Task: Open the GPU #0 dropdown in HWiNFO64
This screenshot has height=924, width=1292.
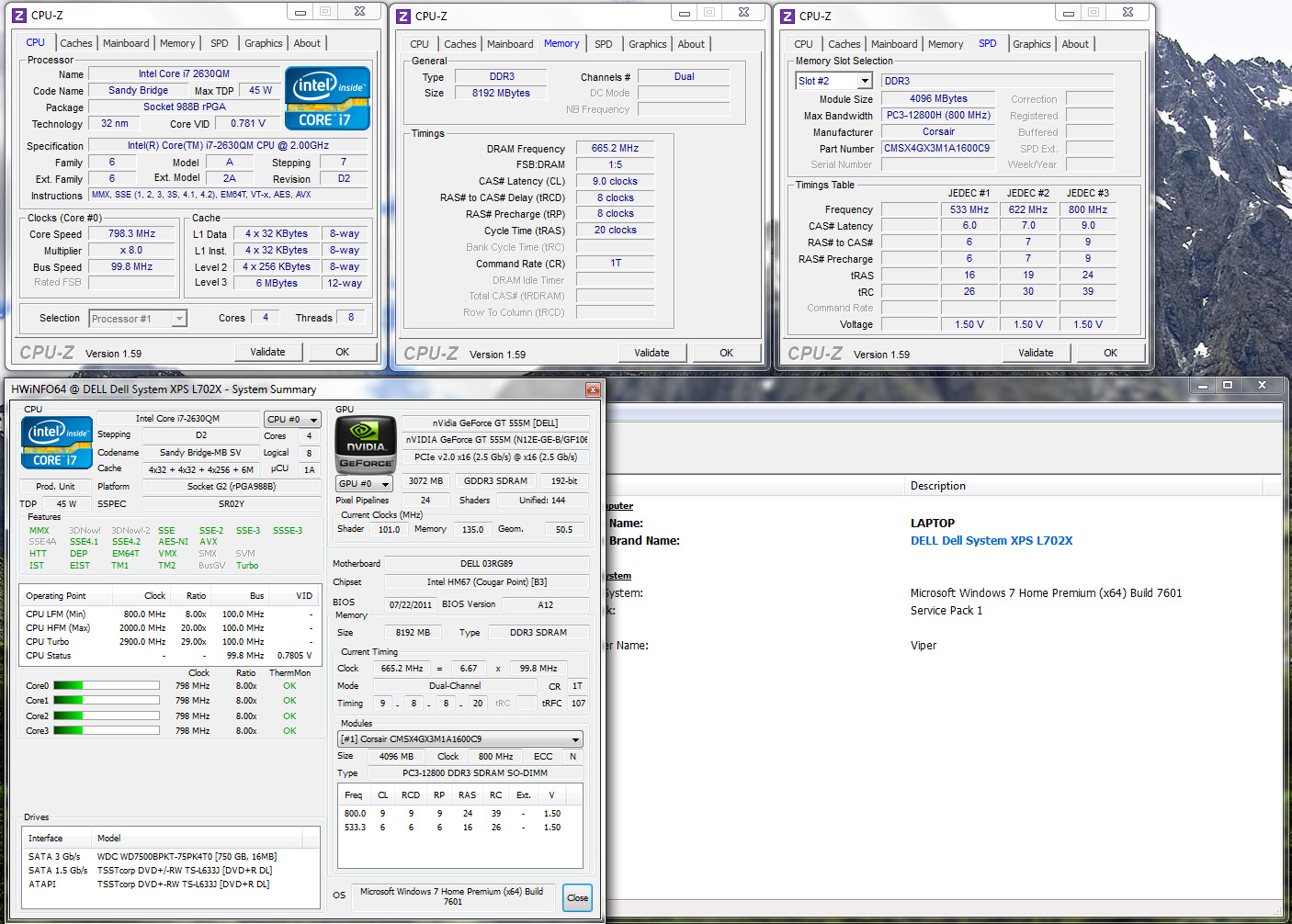Action: pos(385,484)
